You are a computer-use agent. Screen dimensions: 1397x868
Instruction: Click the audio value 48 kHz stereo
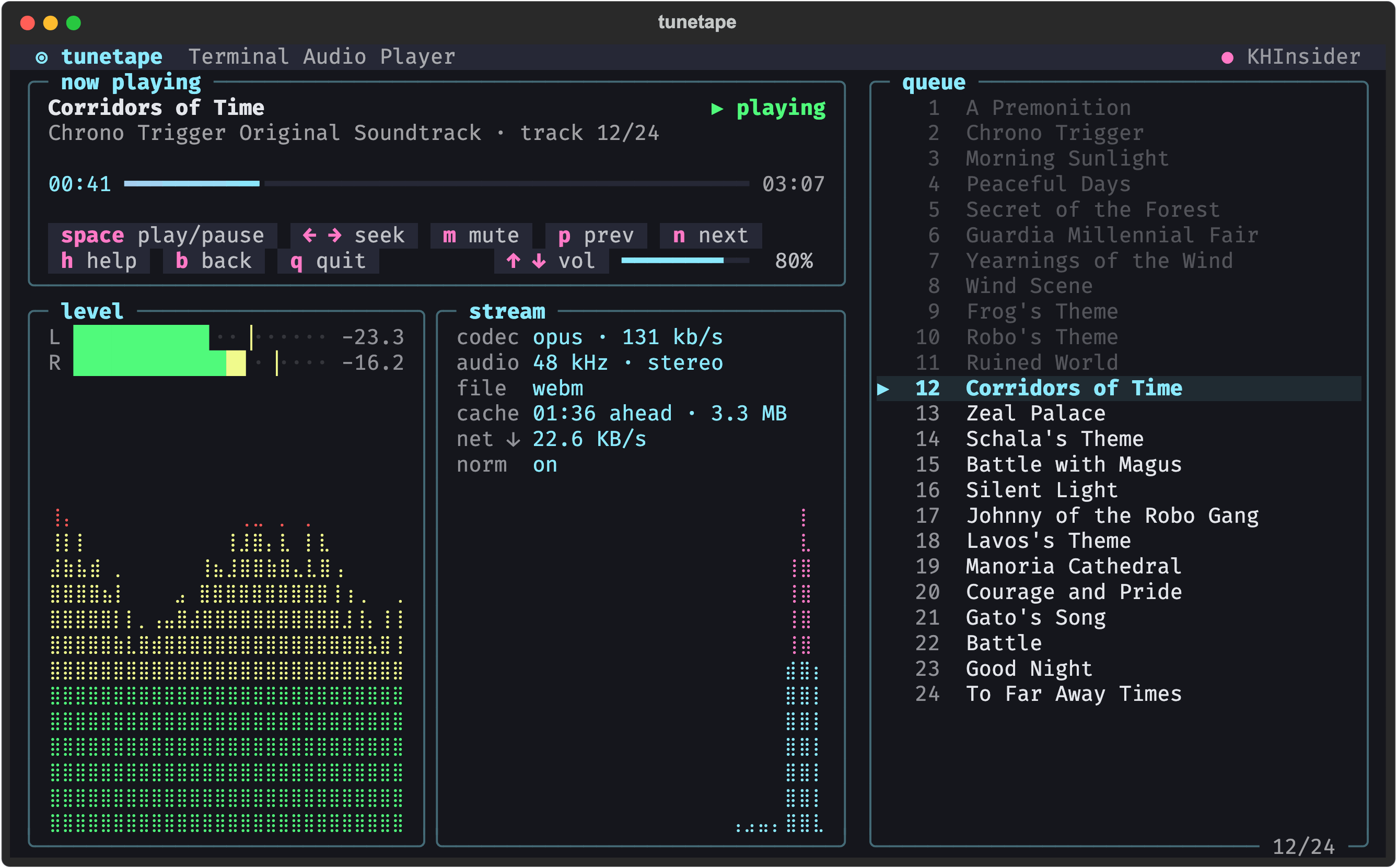627,363
